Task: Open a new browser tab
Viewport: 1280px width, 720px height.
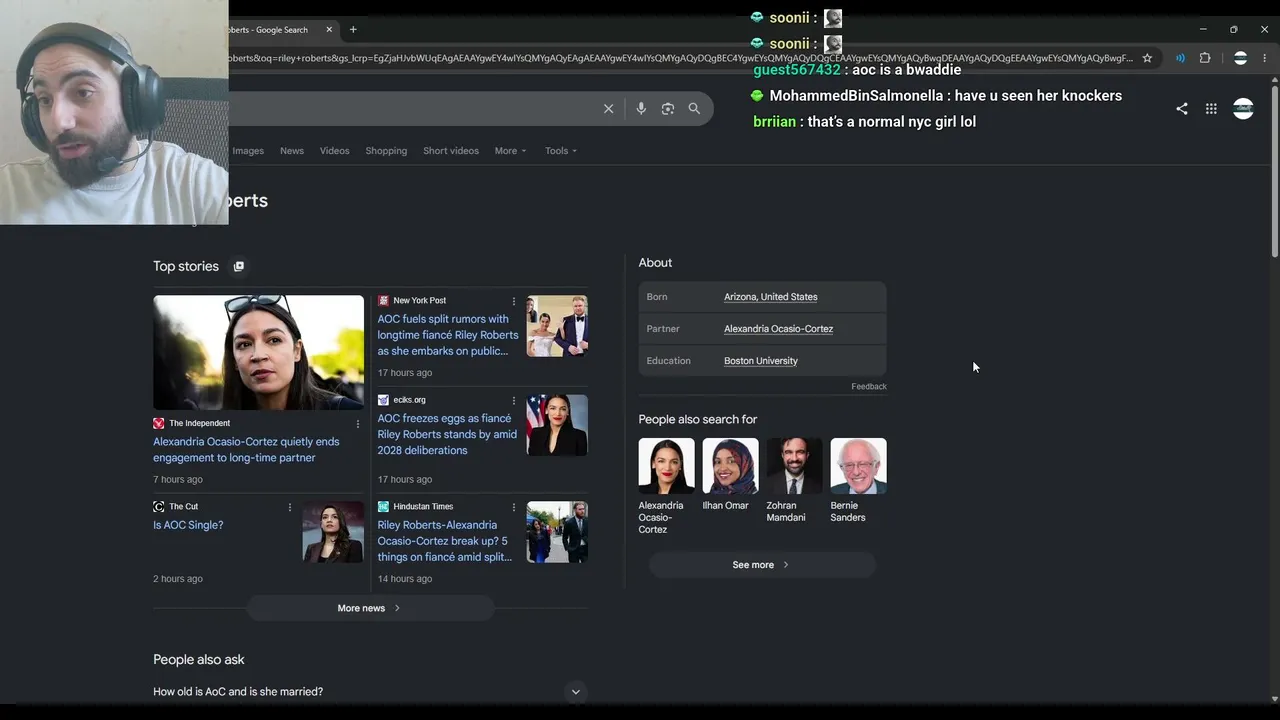Action: 353,30
